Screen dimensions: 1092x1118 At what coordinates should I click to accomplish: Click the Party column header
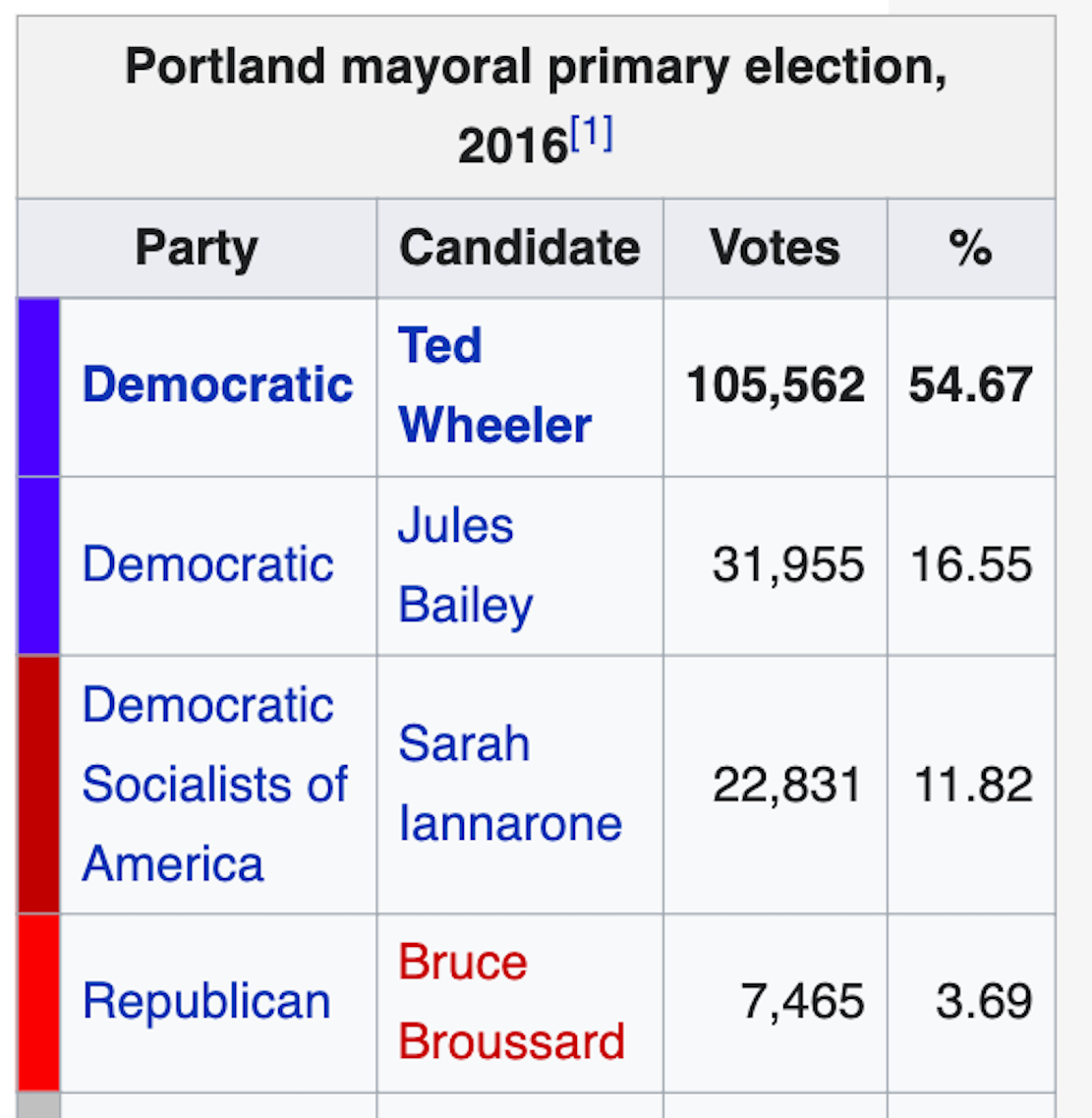click(x=197, y=248)
